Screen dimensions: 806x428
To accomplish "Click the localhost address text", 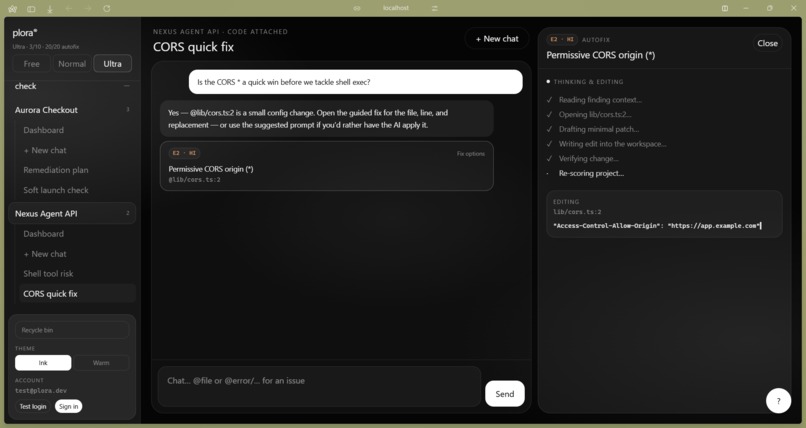I will coord(396,8).
